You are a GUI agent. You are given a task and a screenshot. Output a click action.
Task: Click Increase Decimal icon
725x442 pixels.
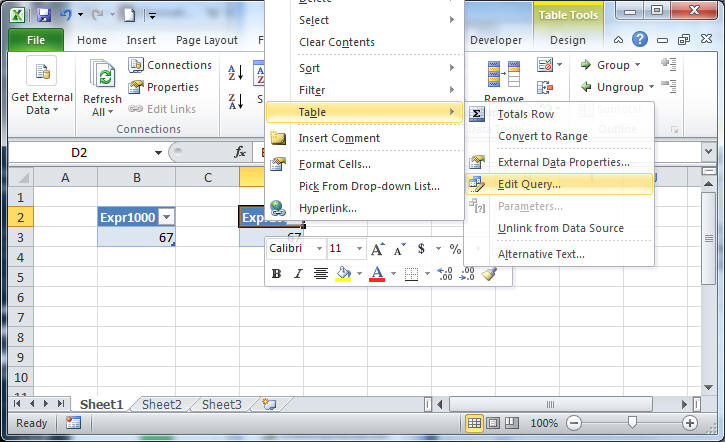tap(445, 274)
